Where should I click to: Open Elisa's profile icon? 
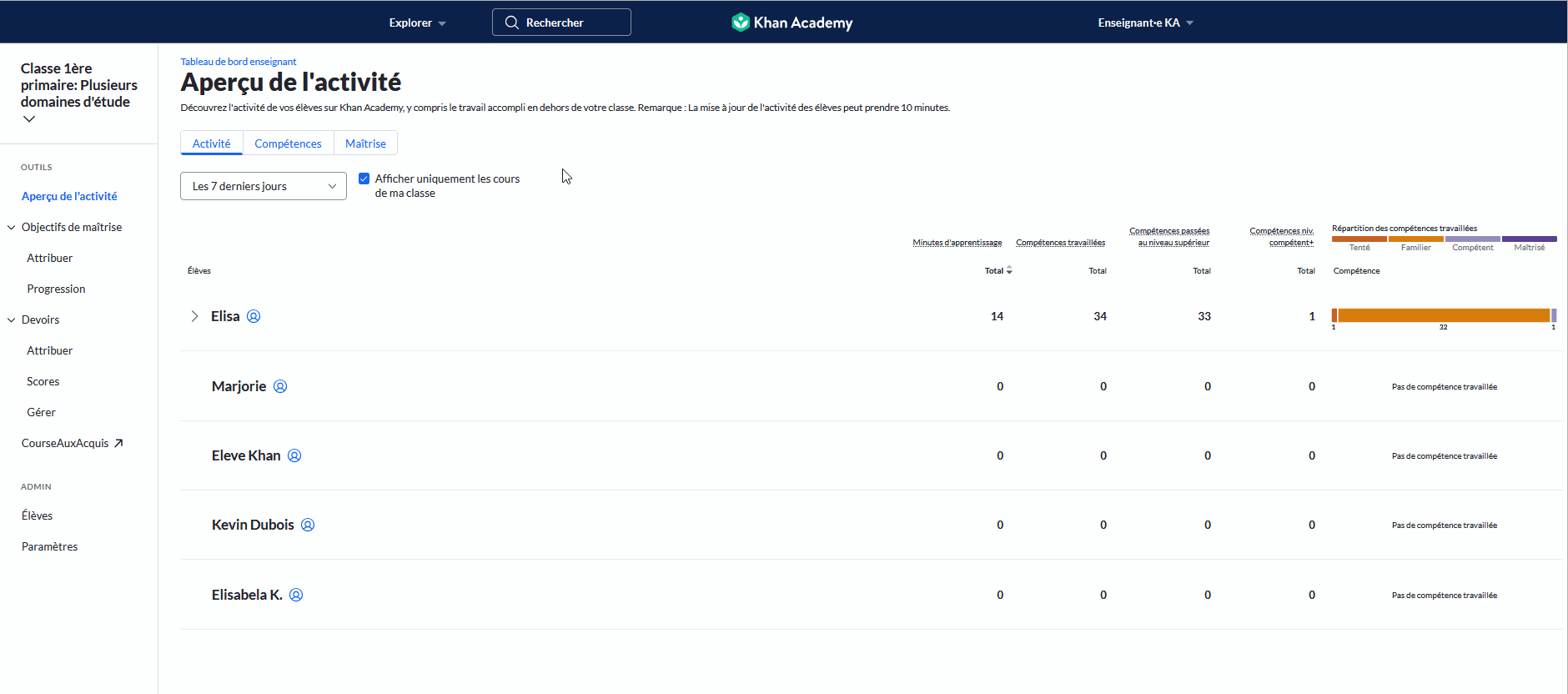[254, 316]
